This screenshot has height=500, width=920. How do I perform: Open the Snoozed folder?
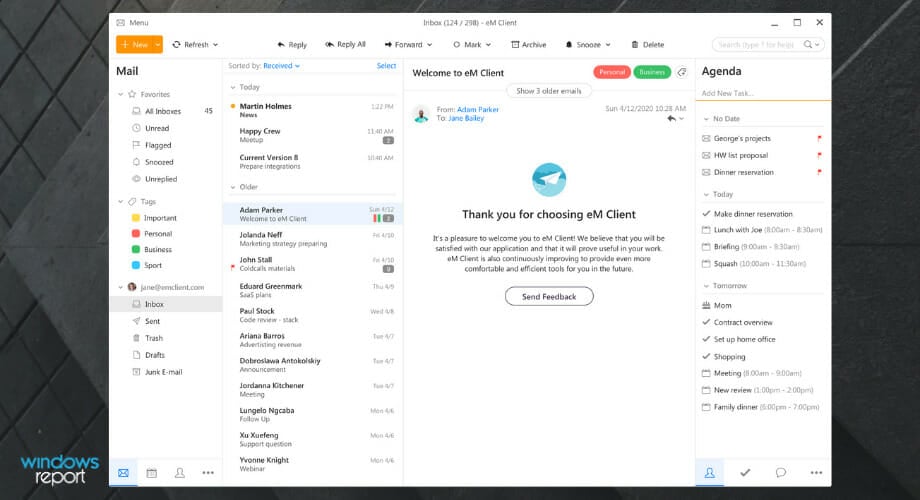pyautogui.click(x=159, y=162)
